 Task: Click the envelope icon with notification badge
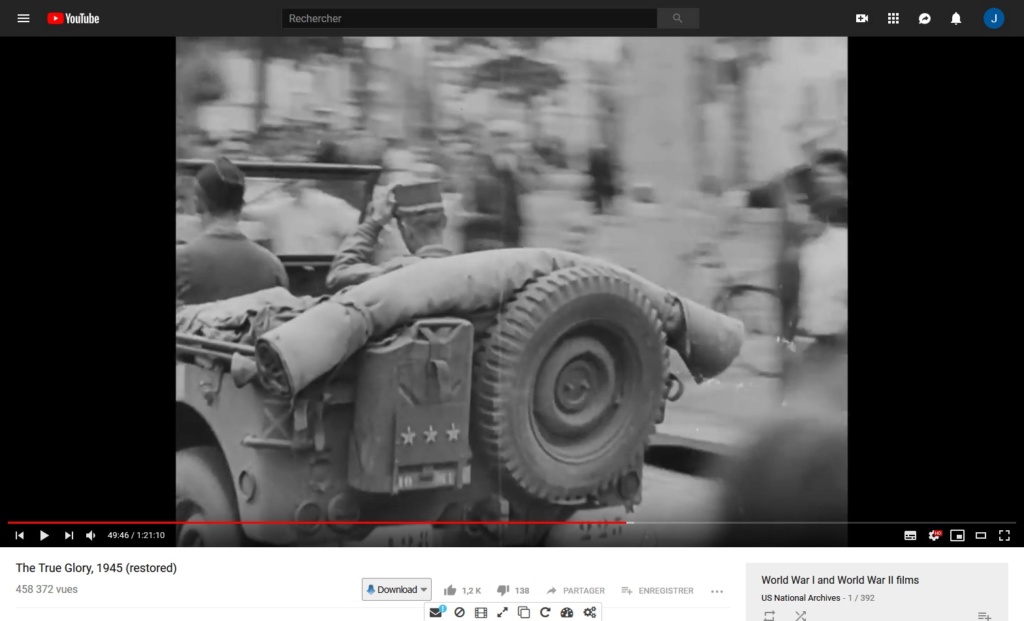point(437,612)
